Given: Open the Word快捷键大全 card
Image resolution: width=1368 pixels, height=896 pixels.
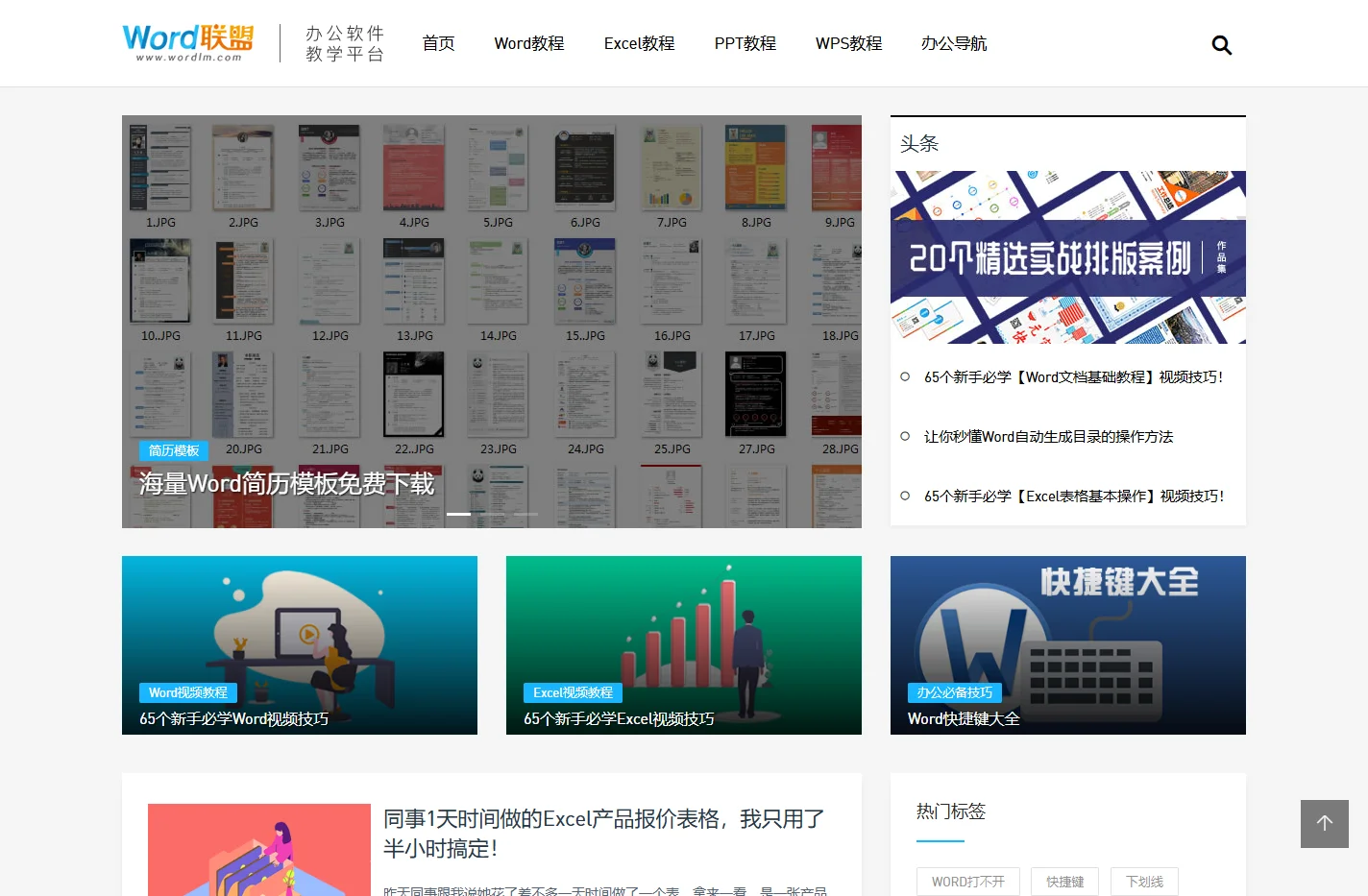Looking at the screenshot, I should coord(1068,645).
